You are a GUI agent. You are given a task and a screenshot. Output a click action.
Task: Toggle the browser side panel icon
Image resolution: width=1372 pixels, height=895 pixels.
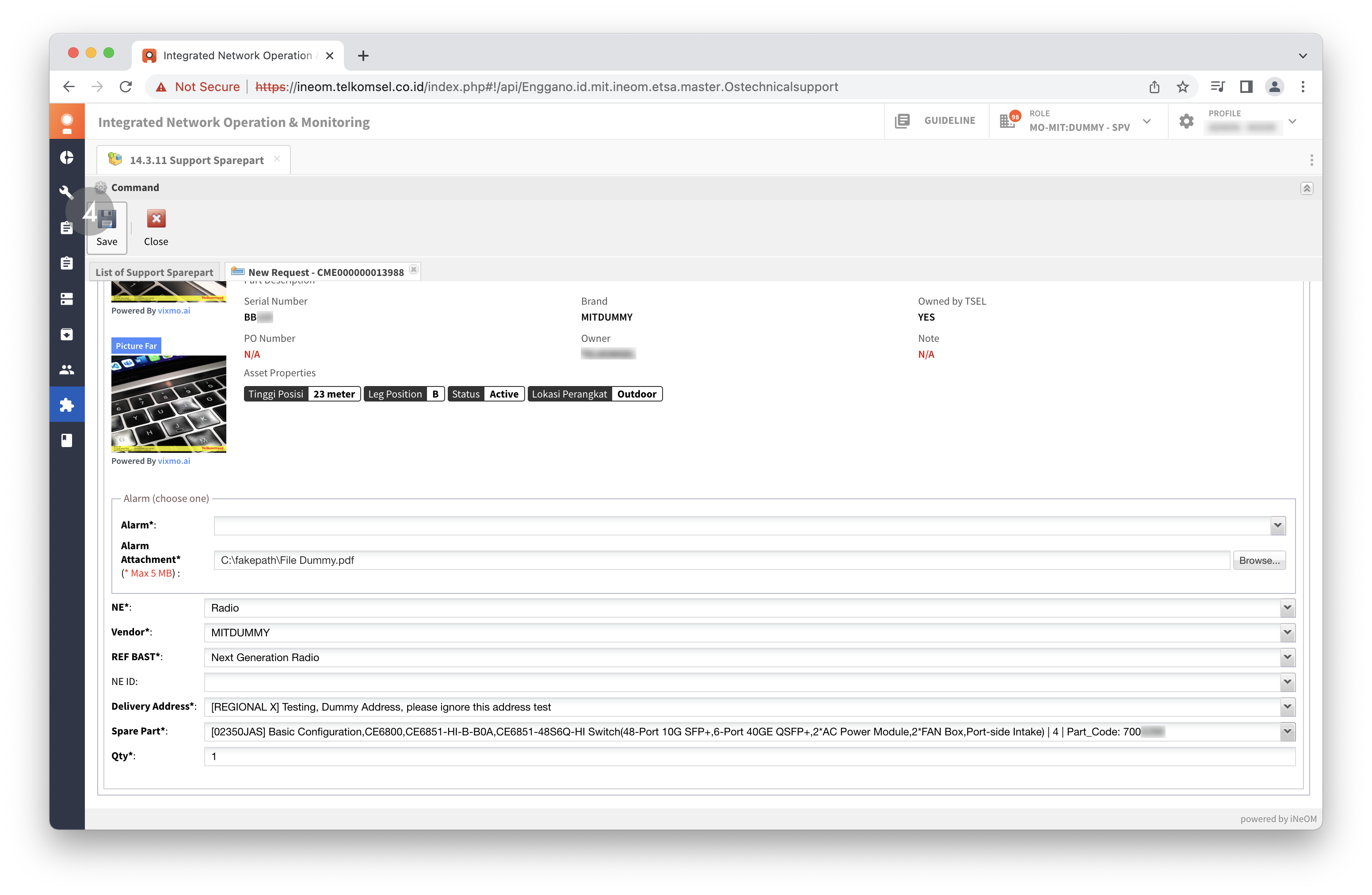[1246, 87]
